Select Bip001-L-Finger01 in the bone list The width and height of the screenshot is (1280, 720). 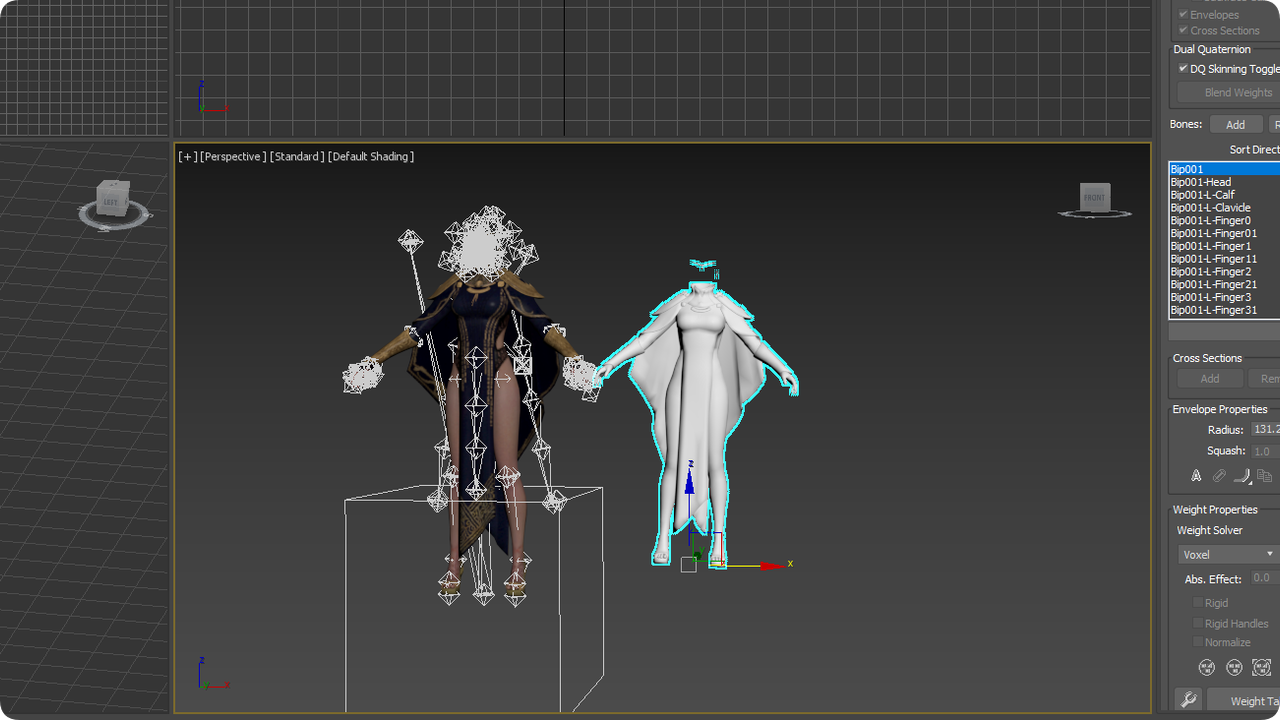tap(1225, 233)
